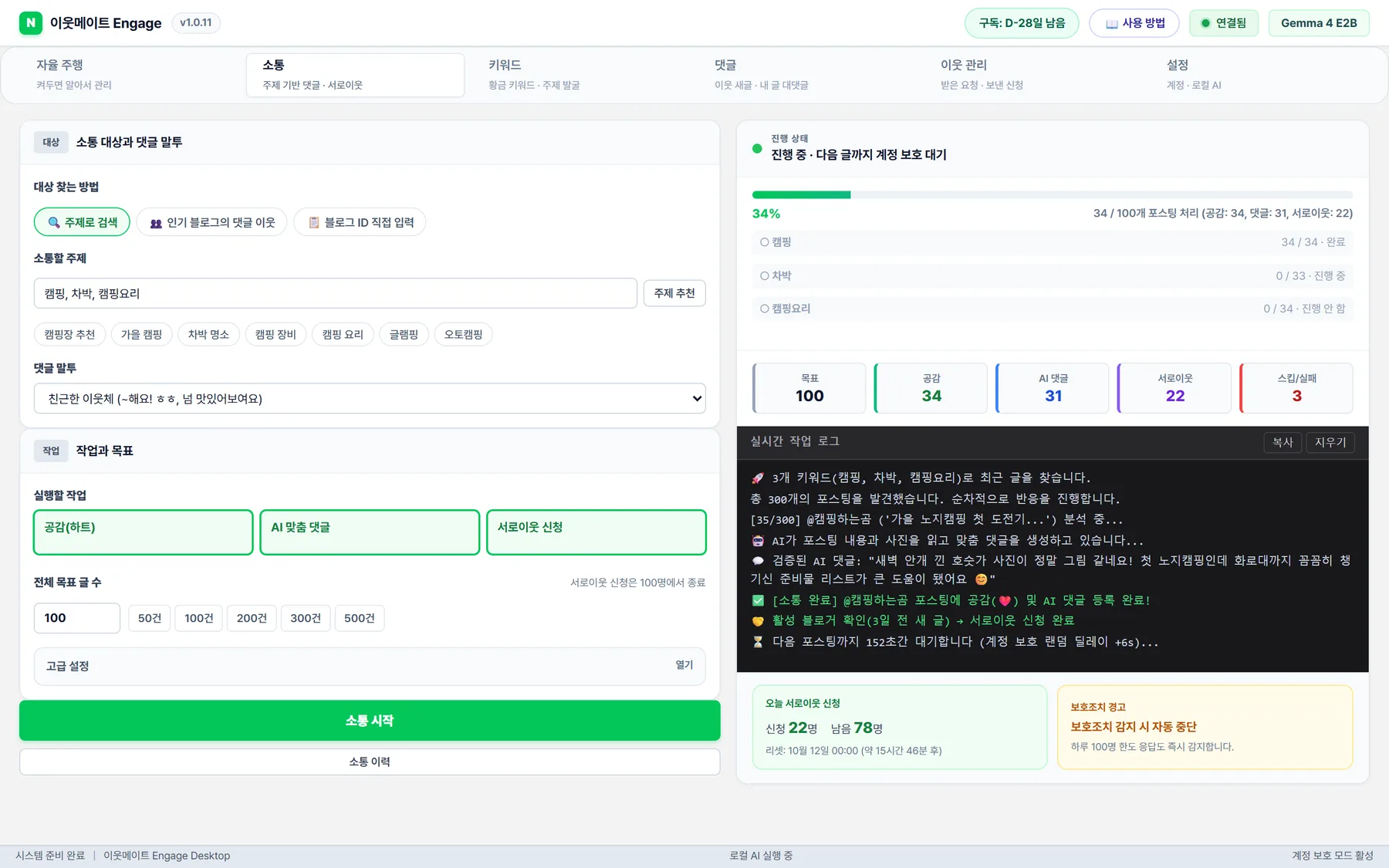
Task: Click the 구독: D-28일 남음 badge
Action: [x=1022, y=23]
